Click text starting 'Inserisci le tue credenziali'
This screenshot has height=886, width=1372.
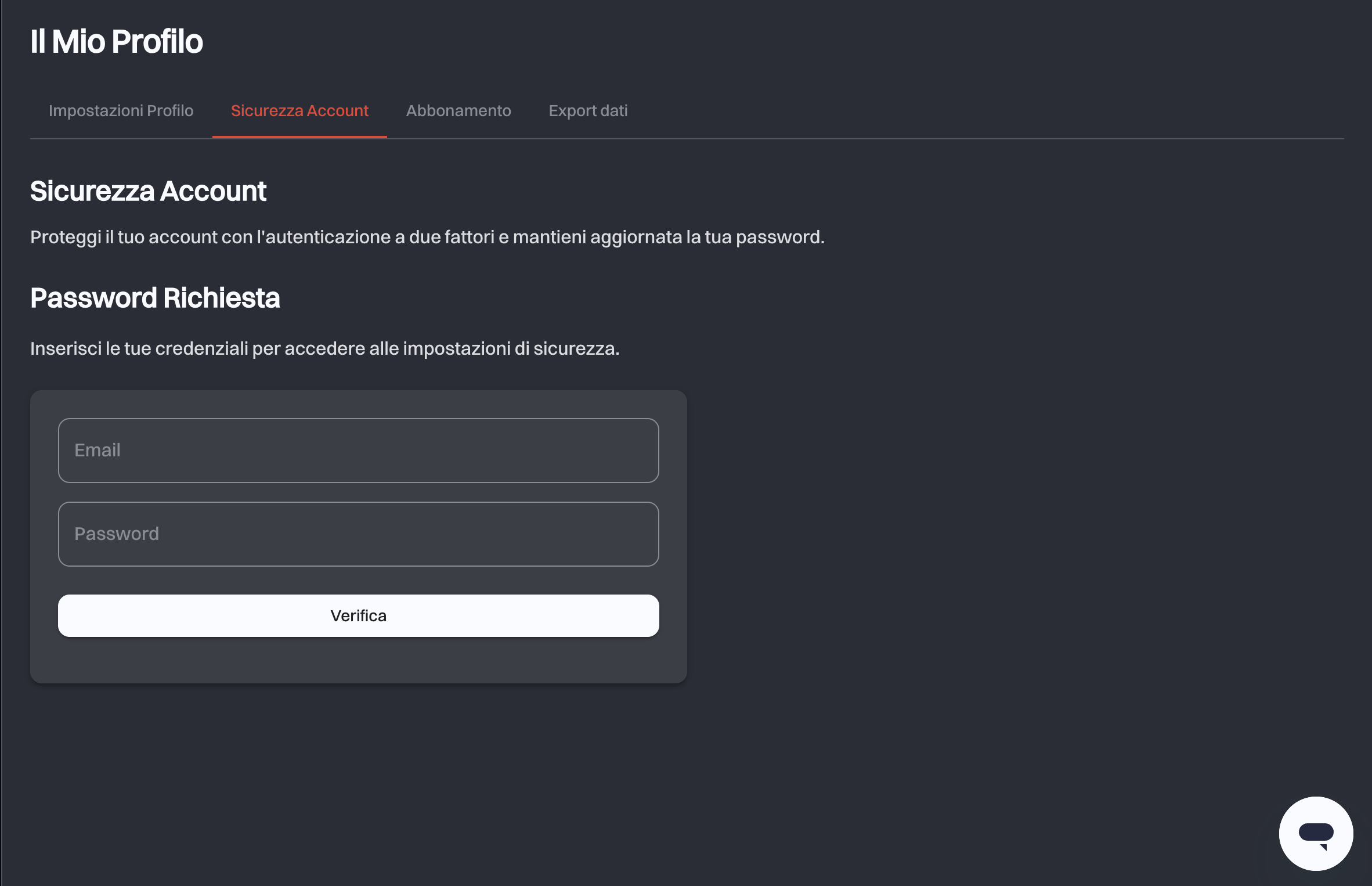[x=325, y=348]
